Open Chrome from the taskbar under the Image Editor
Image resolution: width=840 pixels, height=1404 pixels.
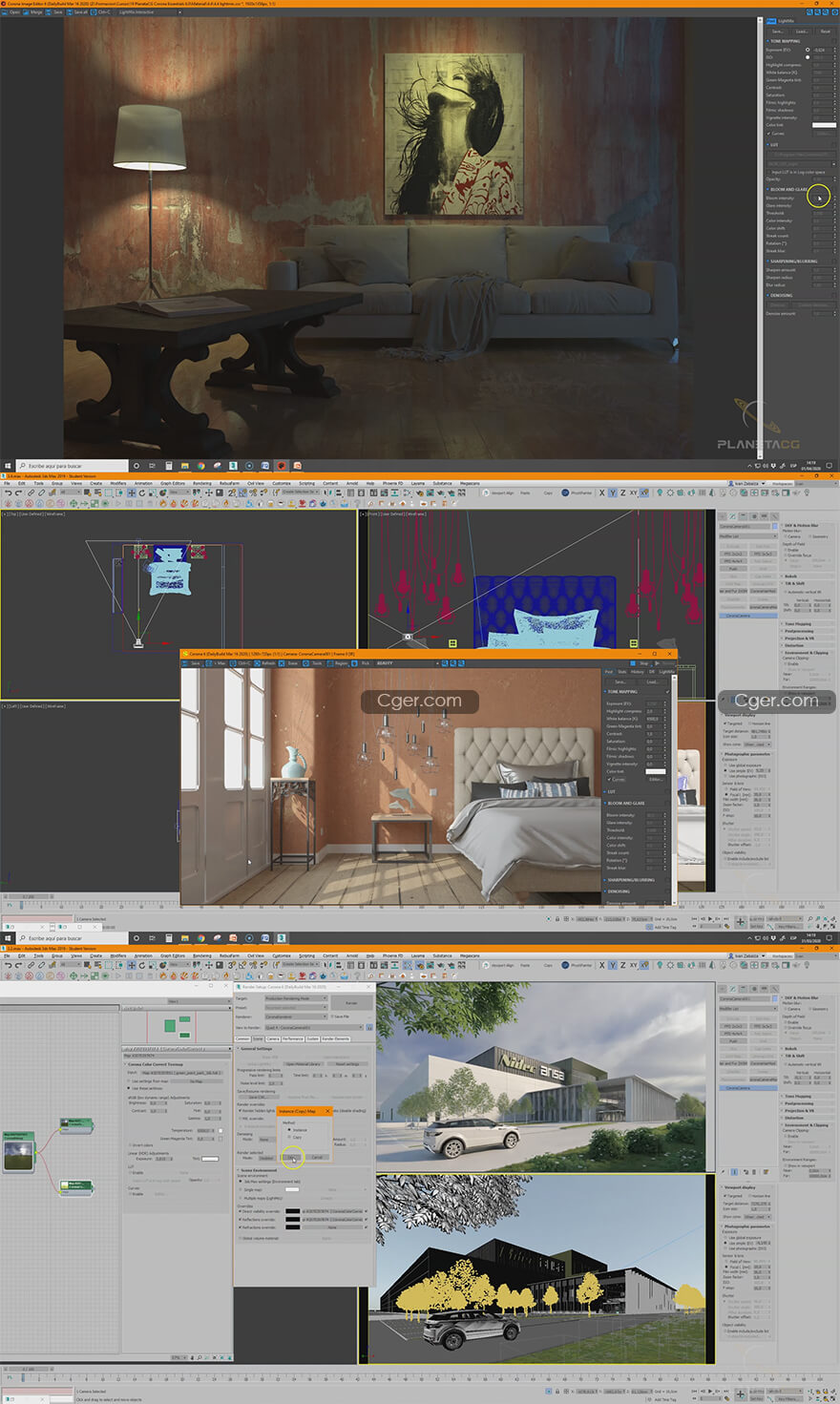201,466
